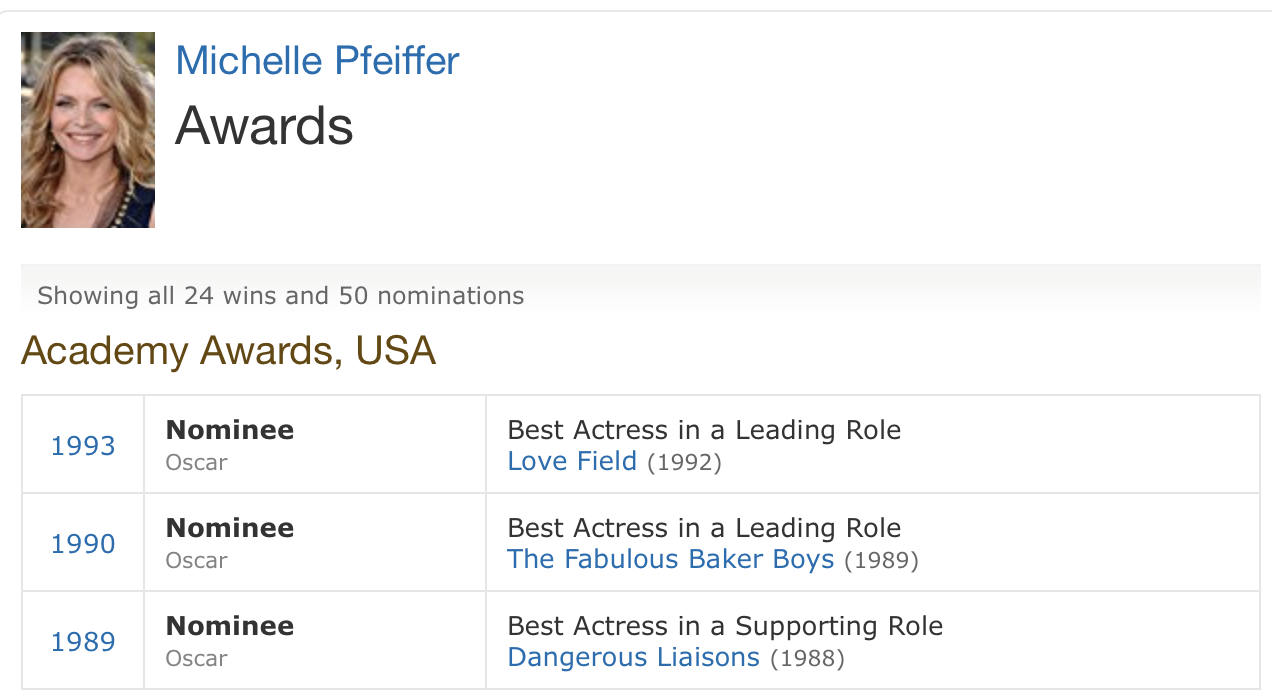The width and height of the screenshot is (1272, 692).
Task: Select the 1989 year link
Action: coord(83,642)
